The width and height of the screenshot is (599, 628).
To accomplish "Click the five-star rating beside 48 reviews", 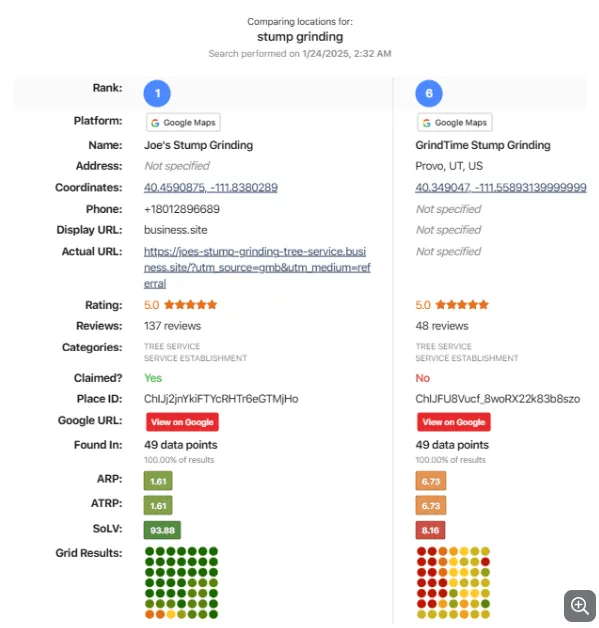I will click(462, 305).
